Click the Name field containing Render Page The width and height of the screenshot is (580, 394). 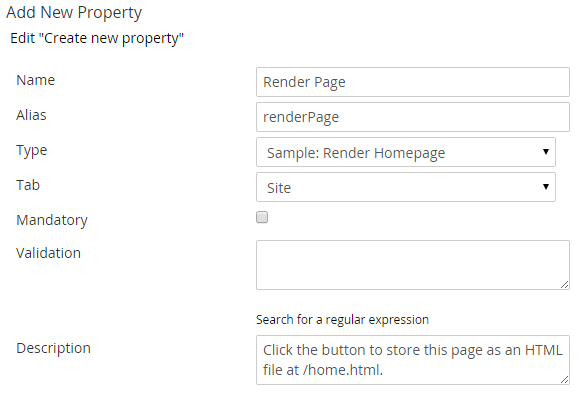[413, 82]
